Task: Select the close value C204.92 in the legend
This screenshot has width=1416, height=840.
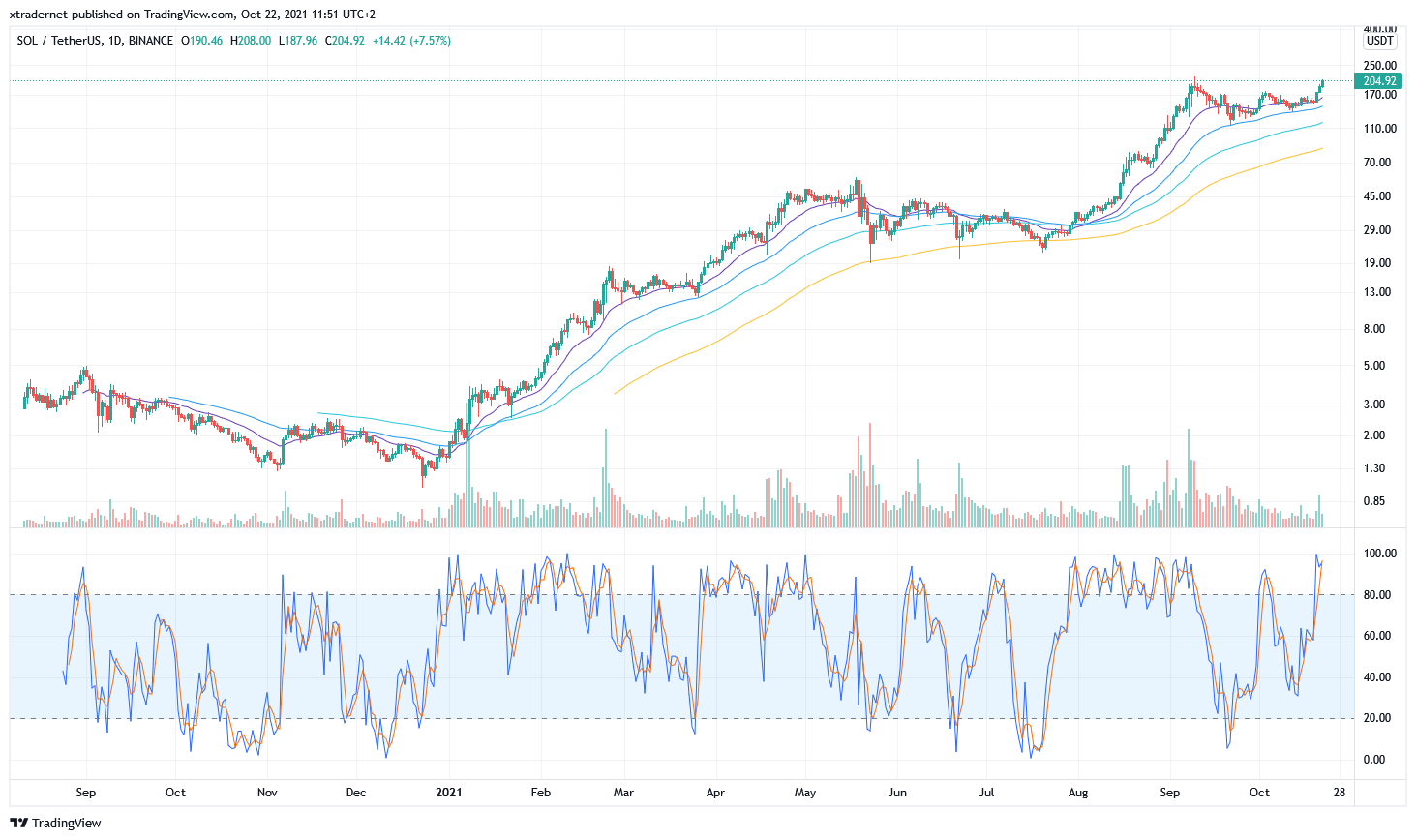Action: (x=345, y=41)
